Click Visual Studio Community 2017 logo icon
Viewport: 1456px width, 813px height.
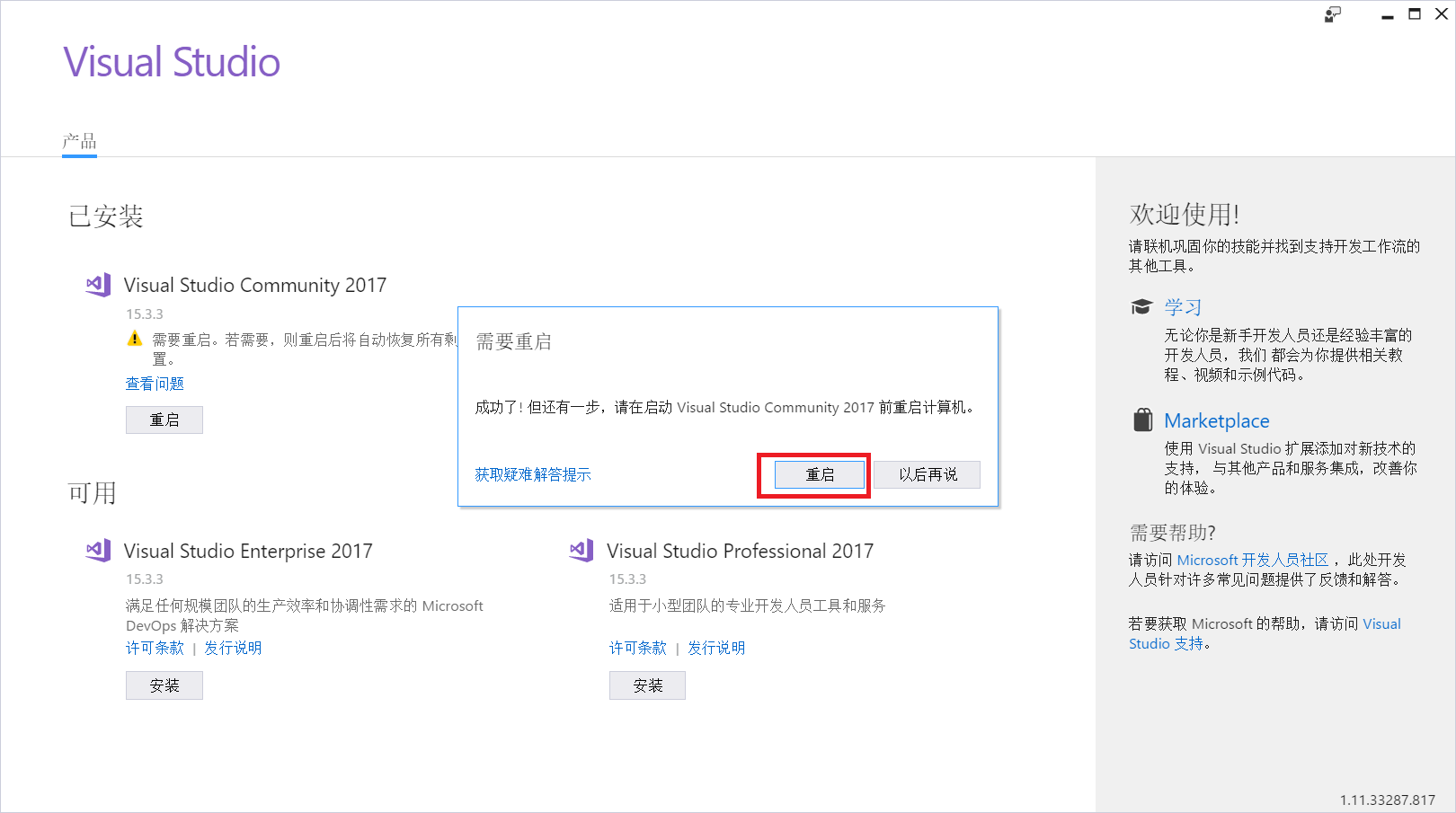point(99,285)
